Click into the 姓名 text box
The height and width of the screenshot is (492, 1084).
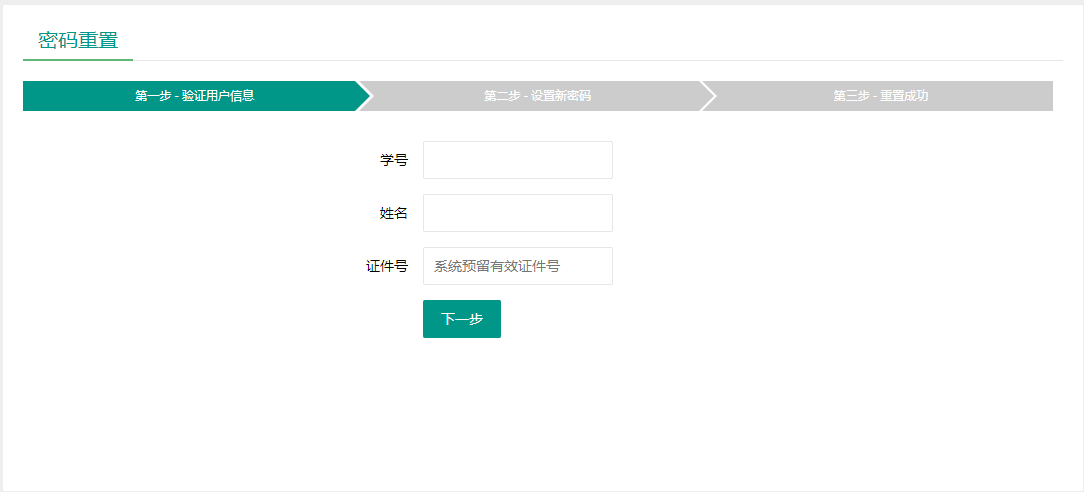pyautogui.click(x=517, y=213)
